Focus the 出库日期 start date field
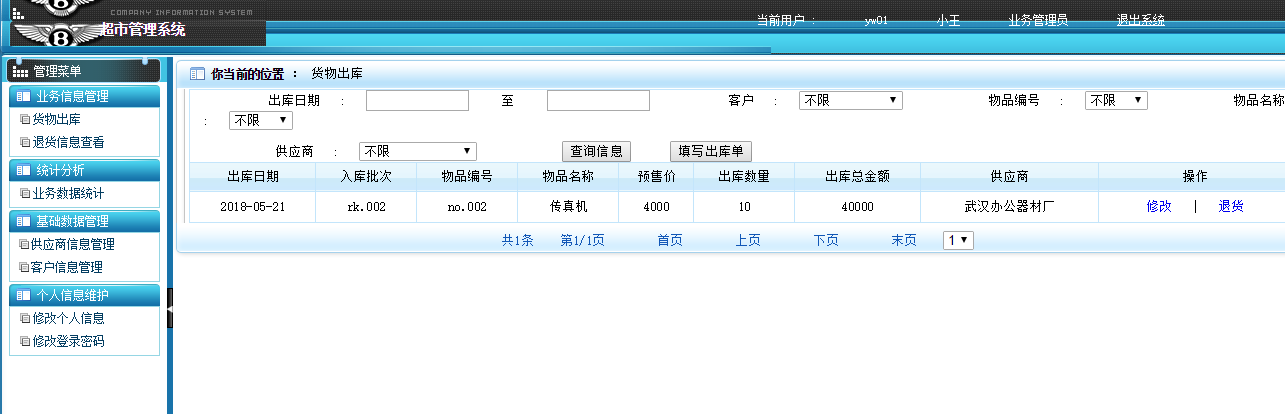This screenshot has width=1285, height=414. [417, 100]
